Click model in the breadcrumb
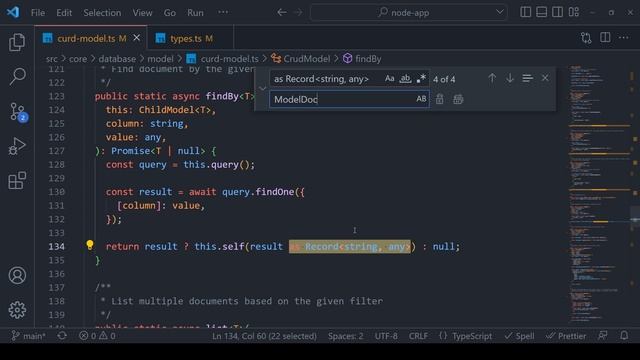Image resolution: width=640 pixels, height=360 pixels. (x=160, y=59)
